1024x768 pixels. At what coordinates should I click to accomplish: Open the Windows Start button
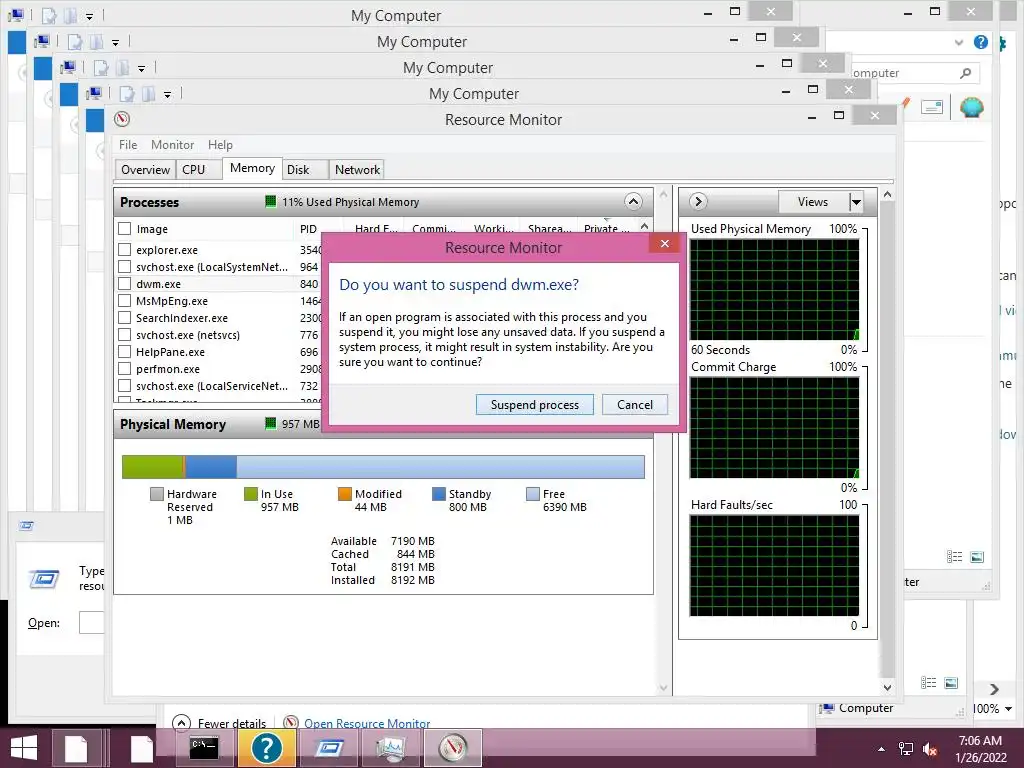24,748
